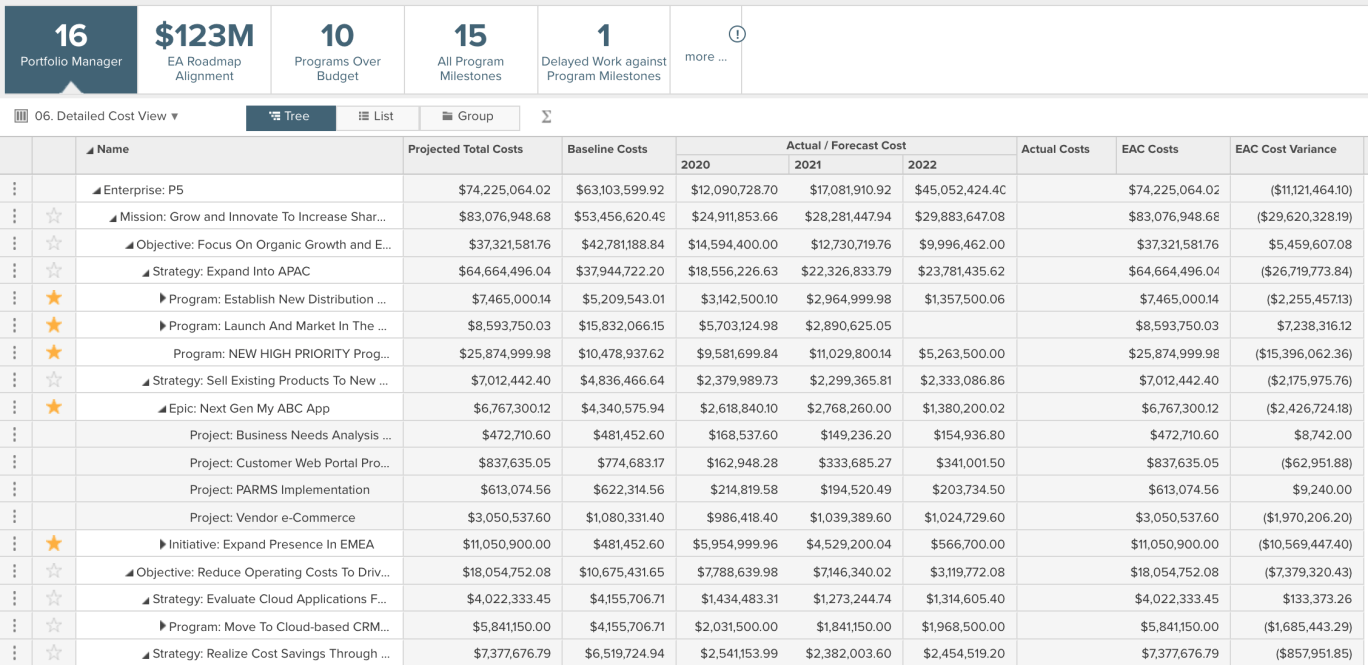This screenshot has width=1368, height=665.
Task: Collapse Objective: Reduce Operating Costs node
Action: click(x=130, y=573)
